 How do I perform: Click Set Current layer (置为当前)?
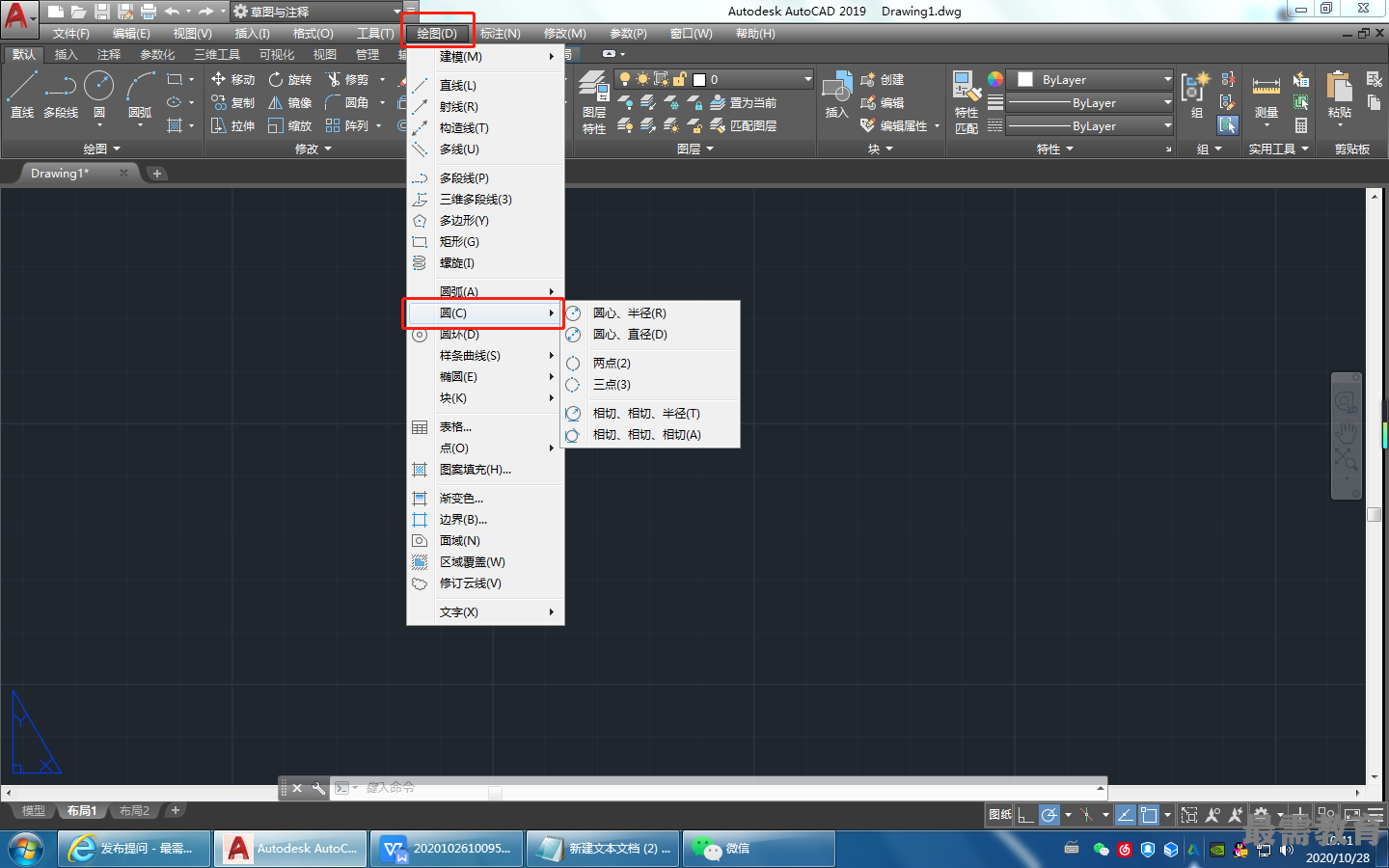click(744, 102)
